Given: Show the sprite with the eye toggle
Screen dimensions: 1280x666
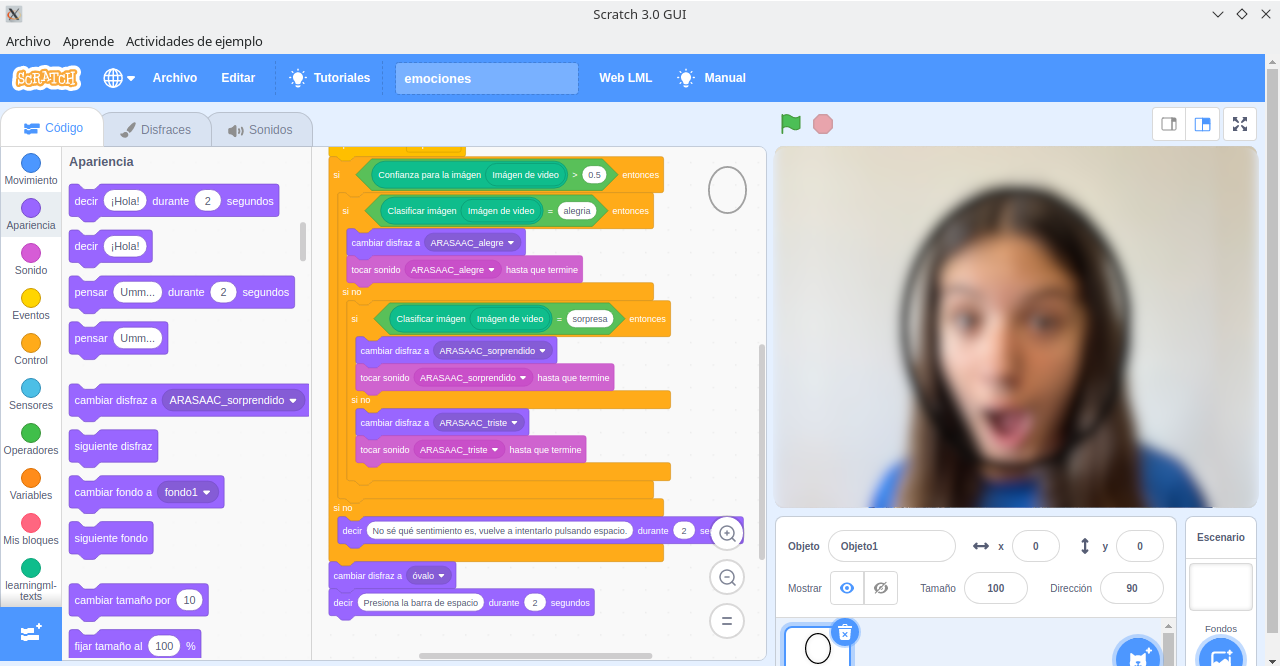Looking at the screenshot, I should tap(846, 587).
